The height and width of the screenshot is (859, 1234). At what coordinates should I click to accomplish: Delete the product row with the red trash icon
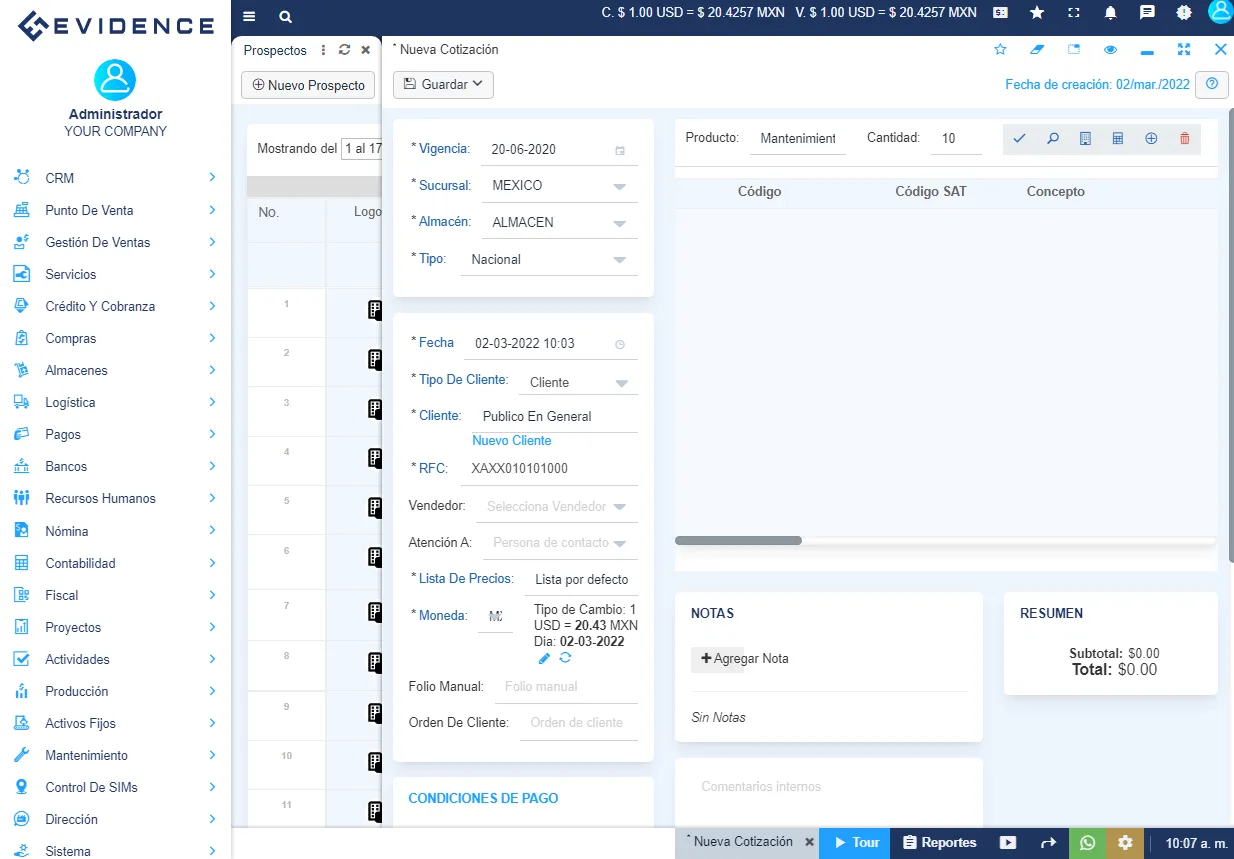[1184, 139]
